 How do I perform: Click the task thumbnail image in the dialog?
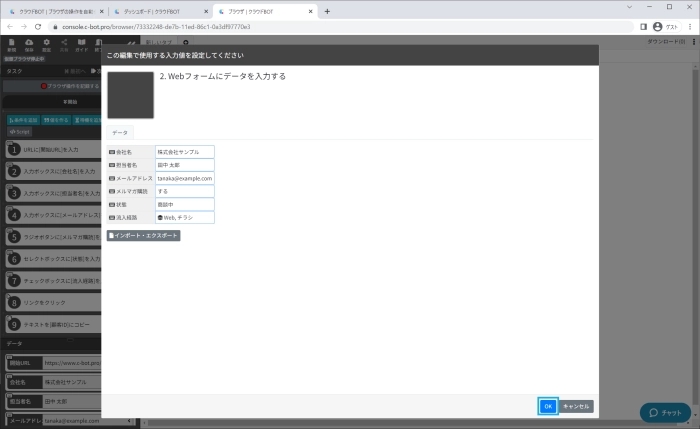(130, 95)
